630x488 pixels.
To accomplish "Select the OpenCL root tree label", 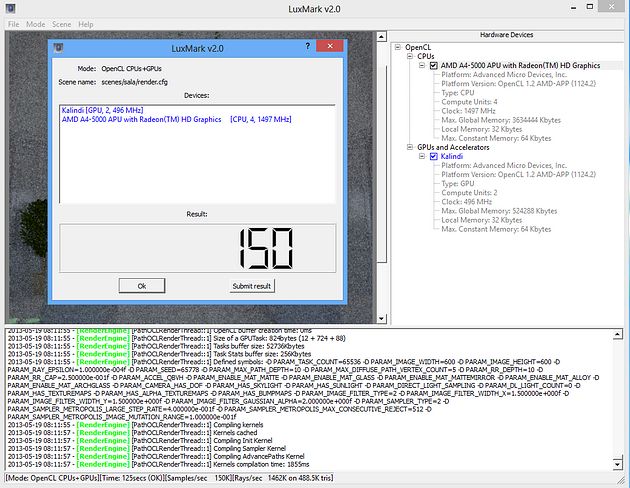I will pyautogui.click(x=418, y=47).
